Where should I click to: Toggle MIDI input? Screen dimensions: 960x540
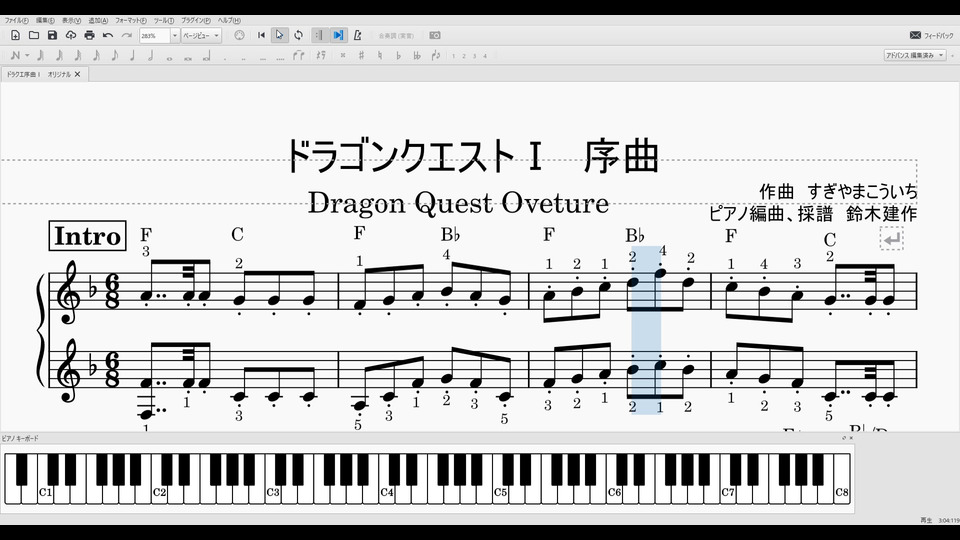click(x=239, y=36)
